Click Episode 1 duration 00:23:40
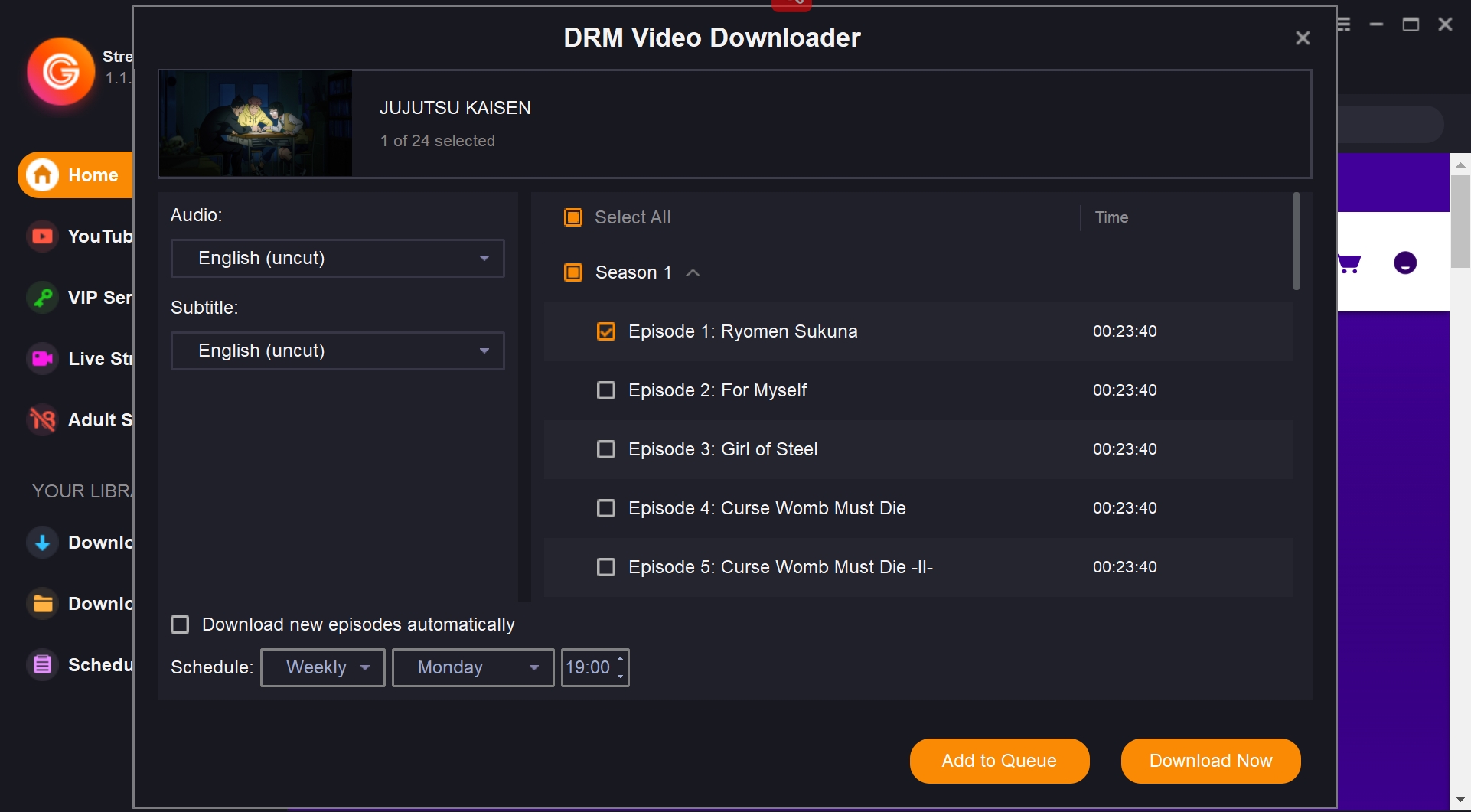Viewport: 1471px width, 812px height. [x=1125, y=331]
